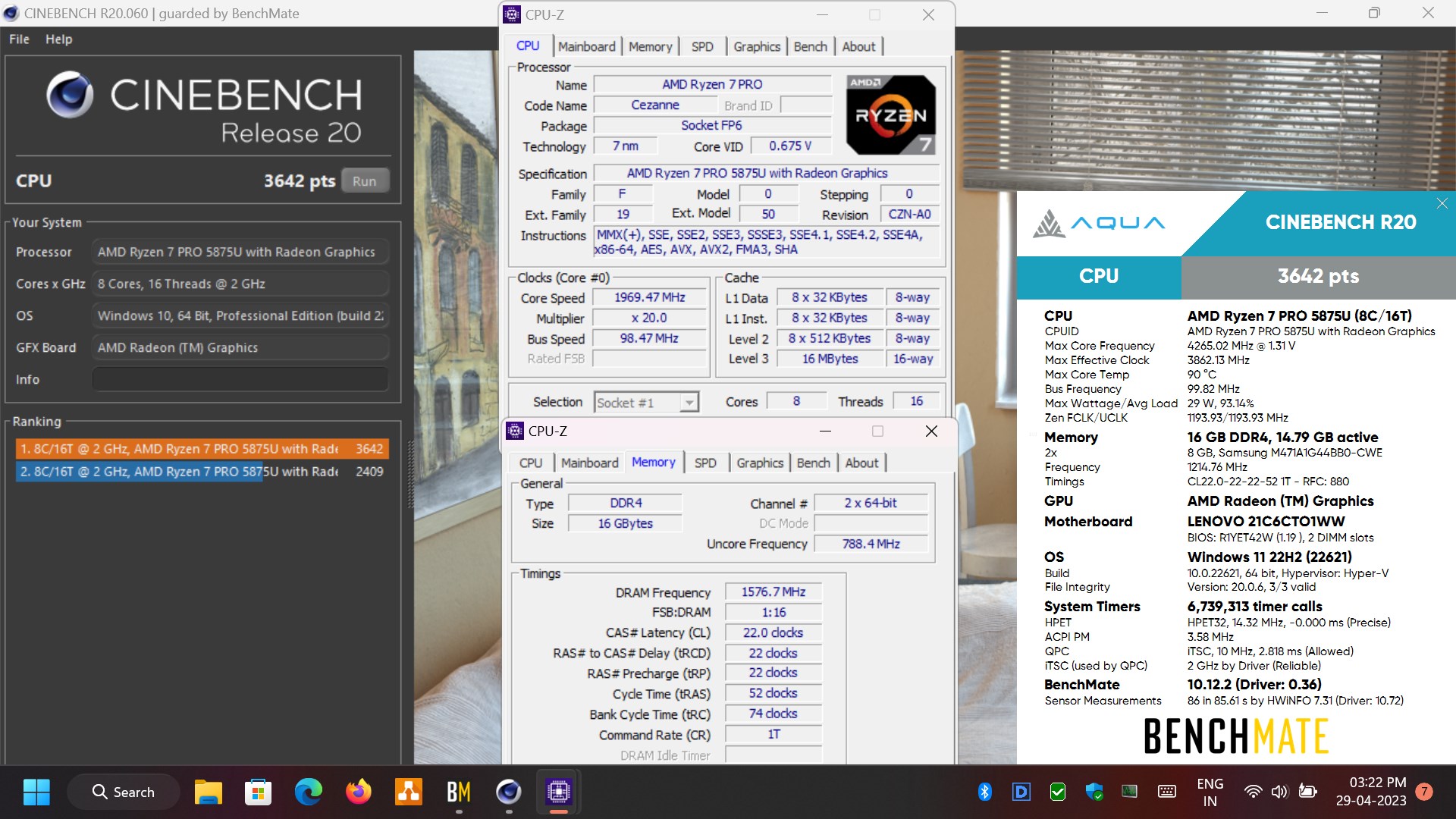Open Mainboard tab in lower CPU-Z window
1456x819 pixels.
[x=590, y=463]
